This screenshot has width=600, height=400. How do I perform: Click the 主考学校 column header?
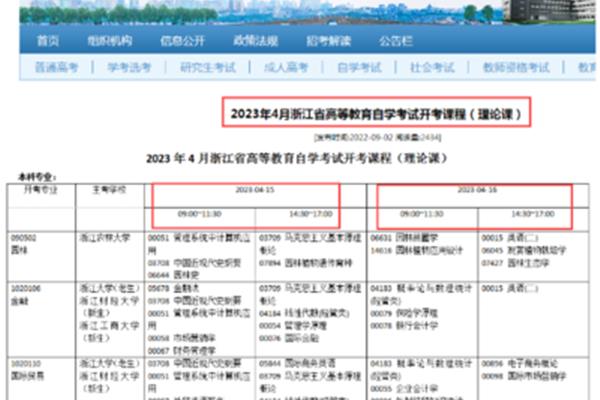point(109,189)
